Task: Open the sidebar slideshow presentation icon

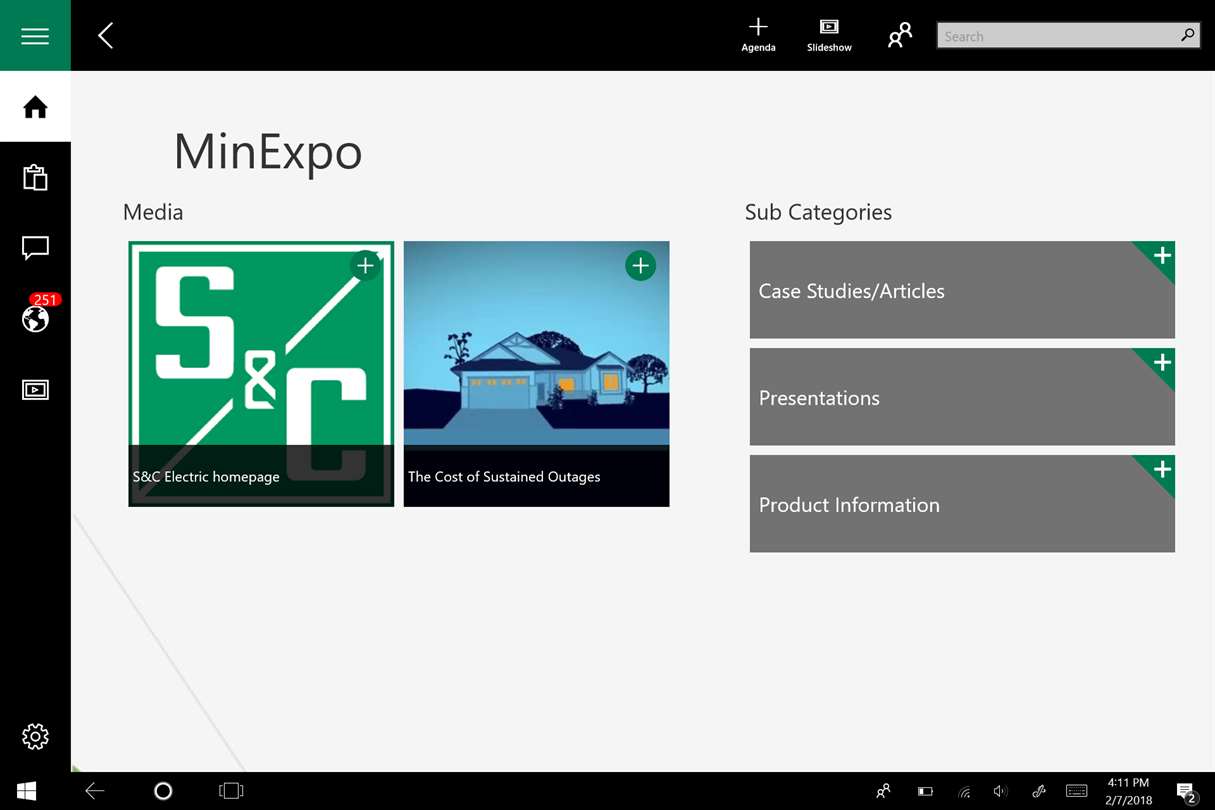Action: point(35,389)
